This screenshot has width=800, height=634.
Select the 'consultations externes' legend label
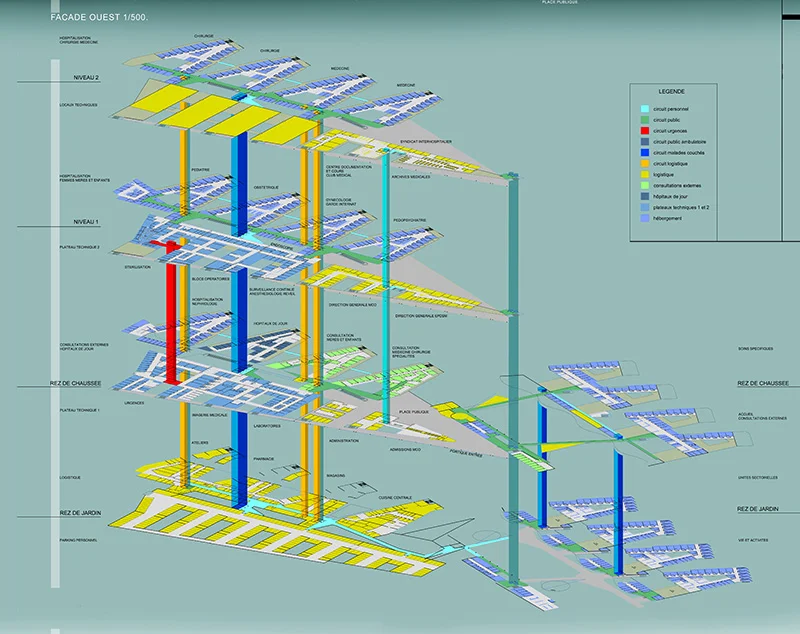coord(677,186)
